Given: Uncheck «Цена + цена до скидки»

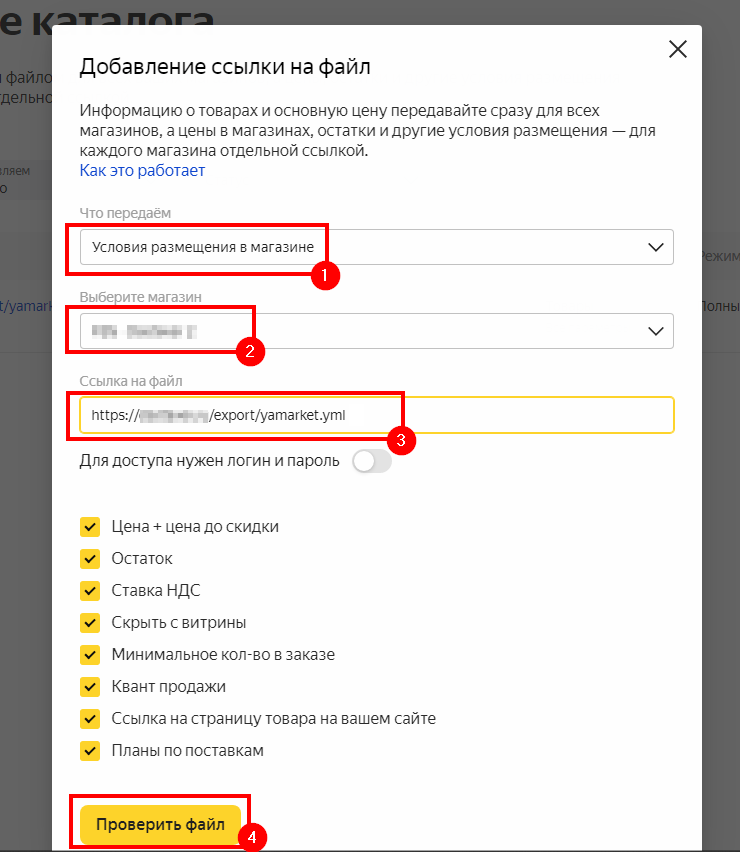Looking at the screenshot, I should pyautogui.click(x=91, y=526).
